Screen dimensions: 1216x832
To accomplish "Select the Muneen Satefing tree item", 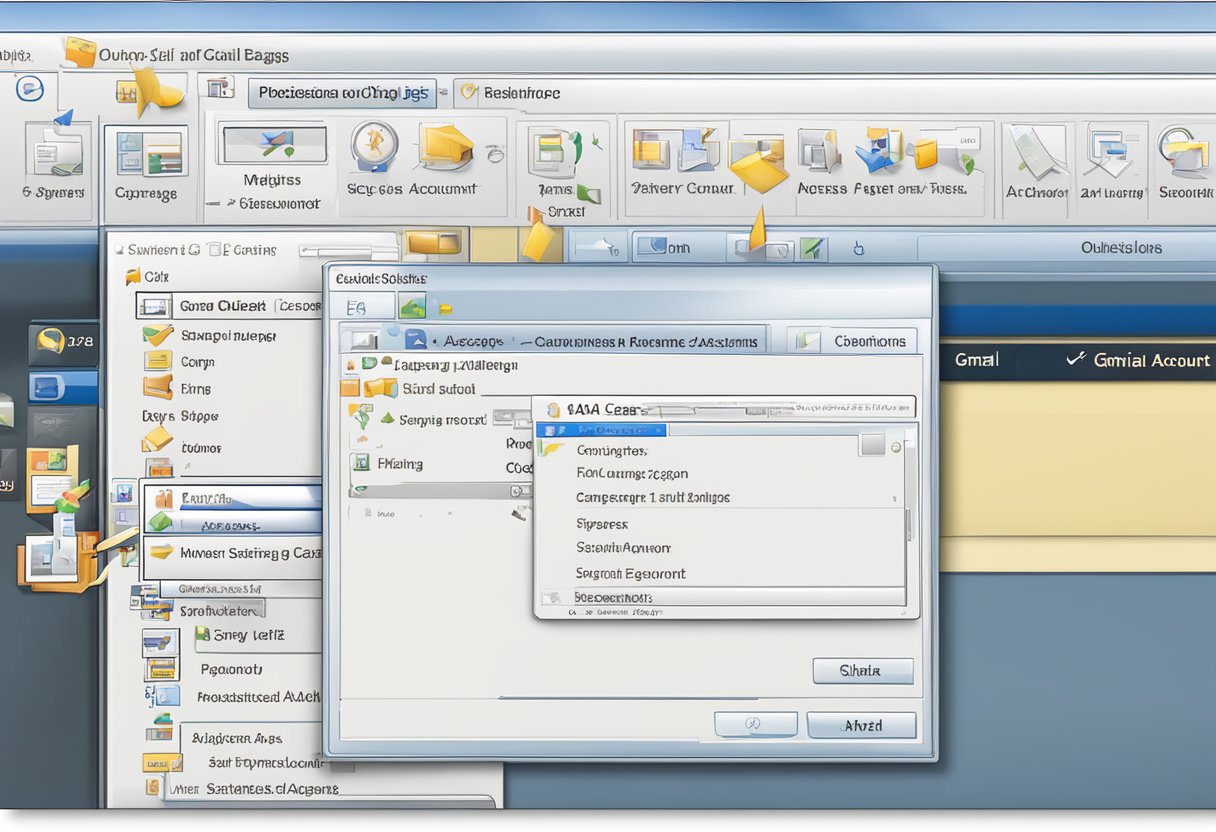I will point(232,552).
